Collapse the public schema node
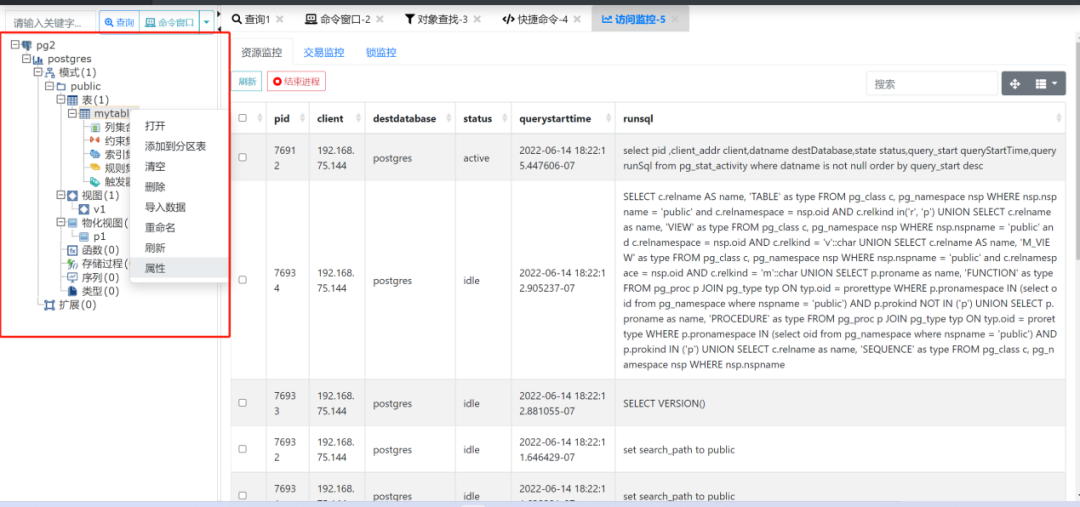This screenshot has height=507, width=1080. coord(50,86)
